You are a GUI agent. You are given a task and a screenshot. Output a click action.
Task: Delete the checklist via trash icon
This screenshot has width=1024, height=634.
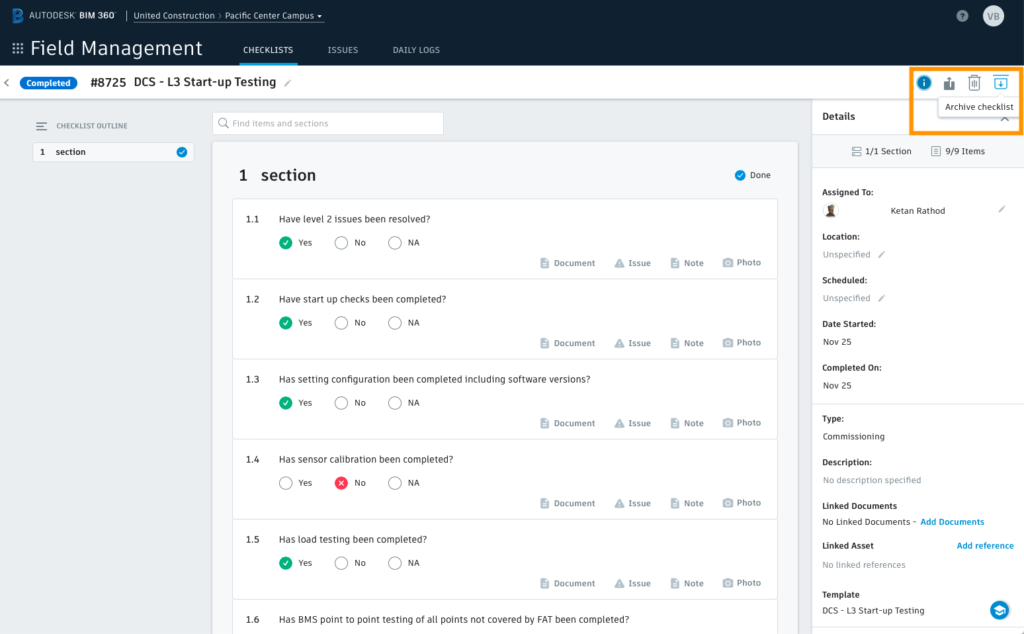974,83
